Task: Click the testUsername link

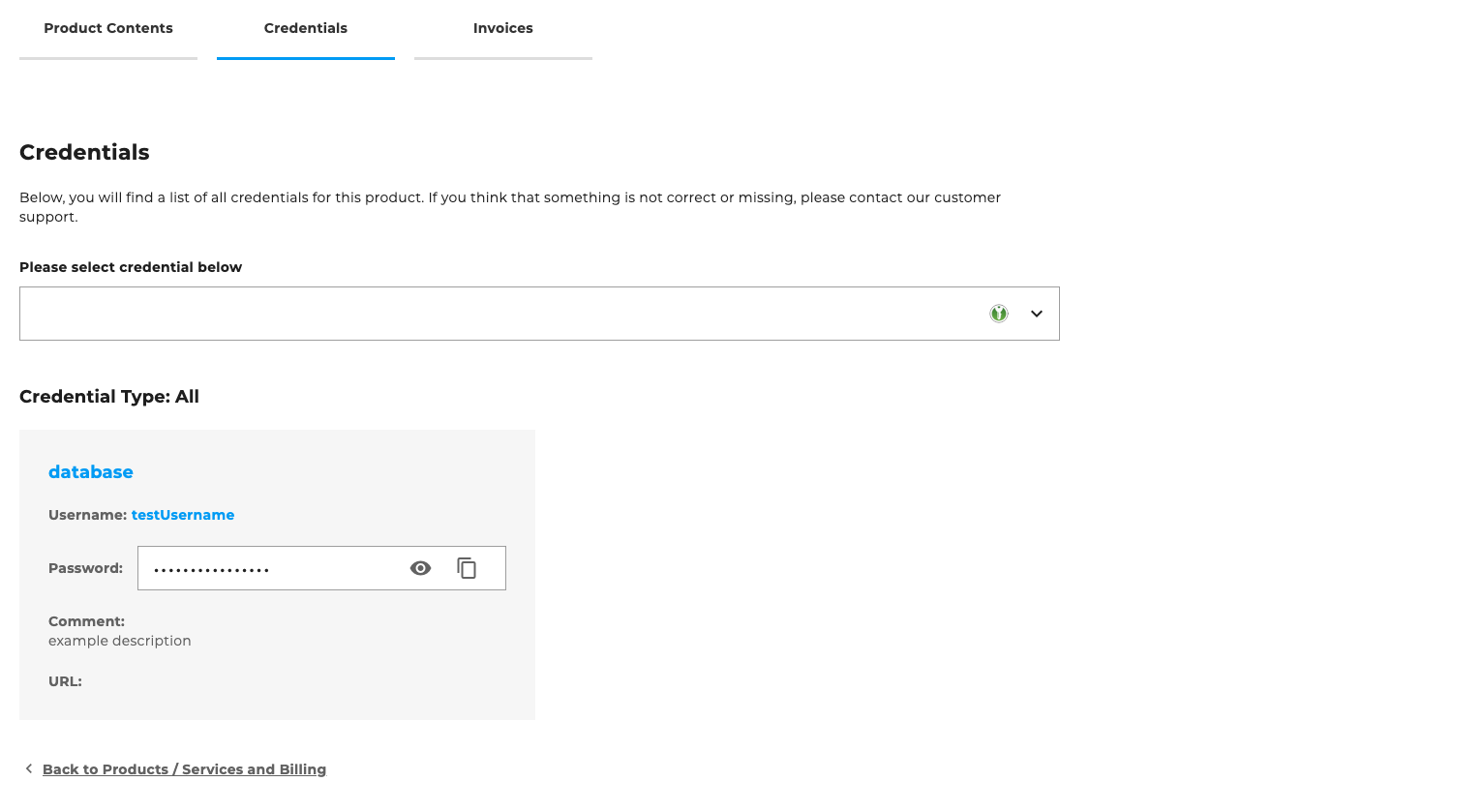Action: [x=183, y=515]
